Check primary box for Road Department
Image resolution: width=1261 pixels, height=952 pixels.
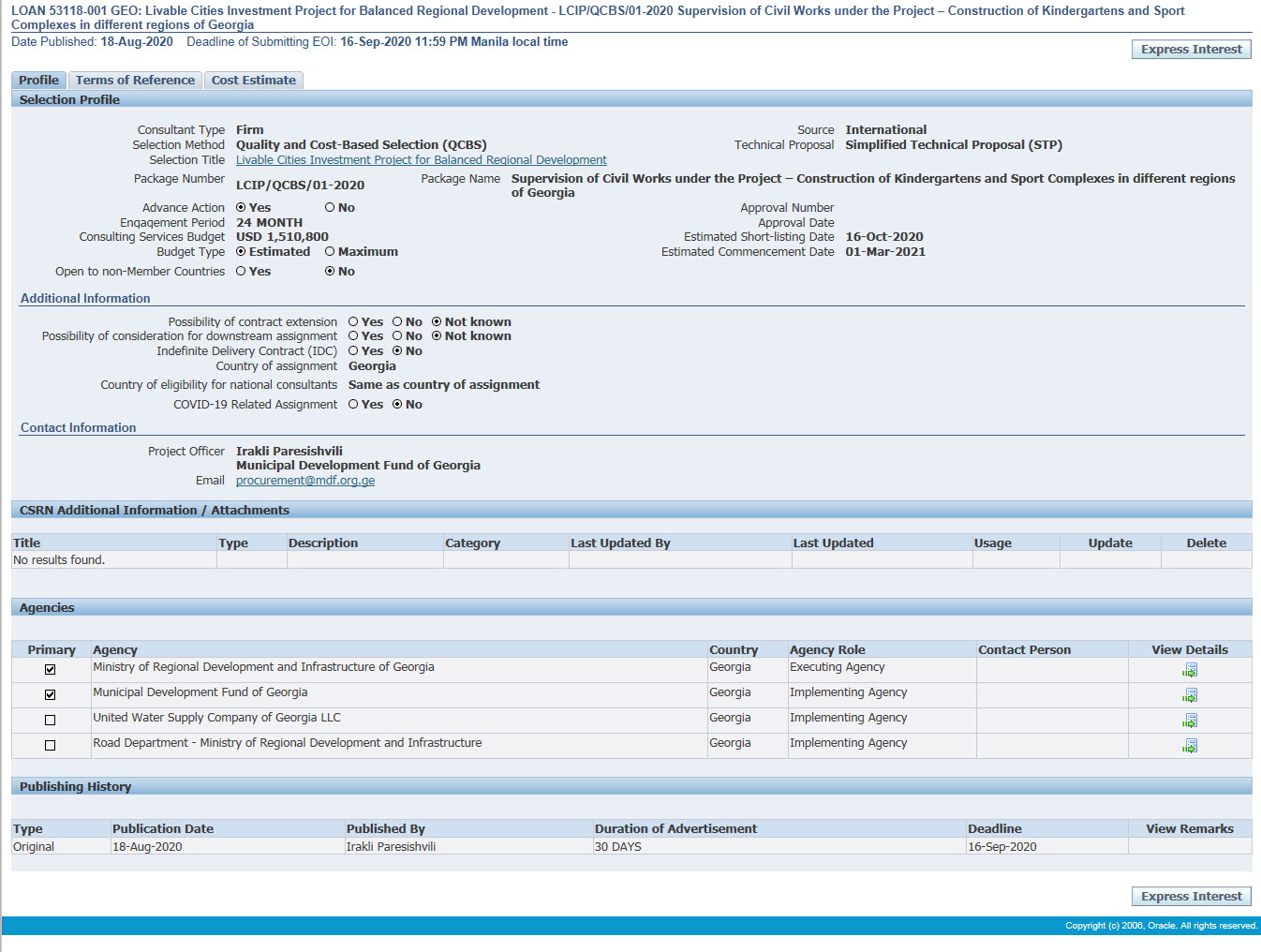(51, 746)
